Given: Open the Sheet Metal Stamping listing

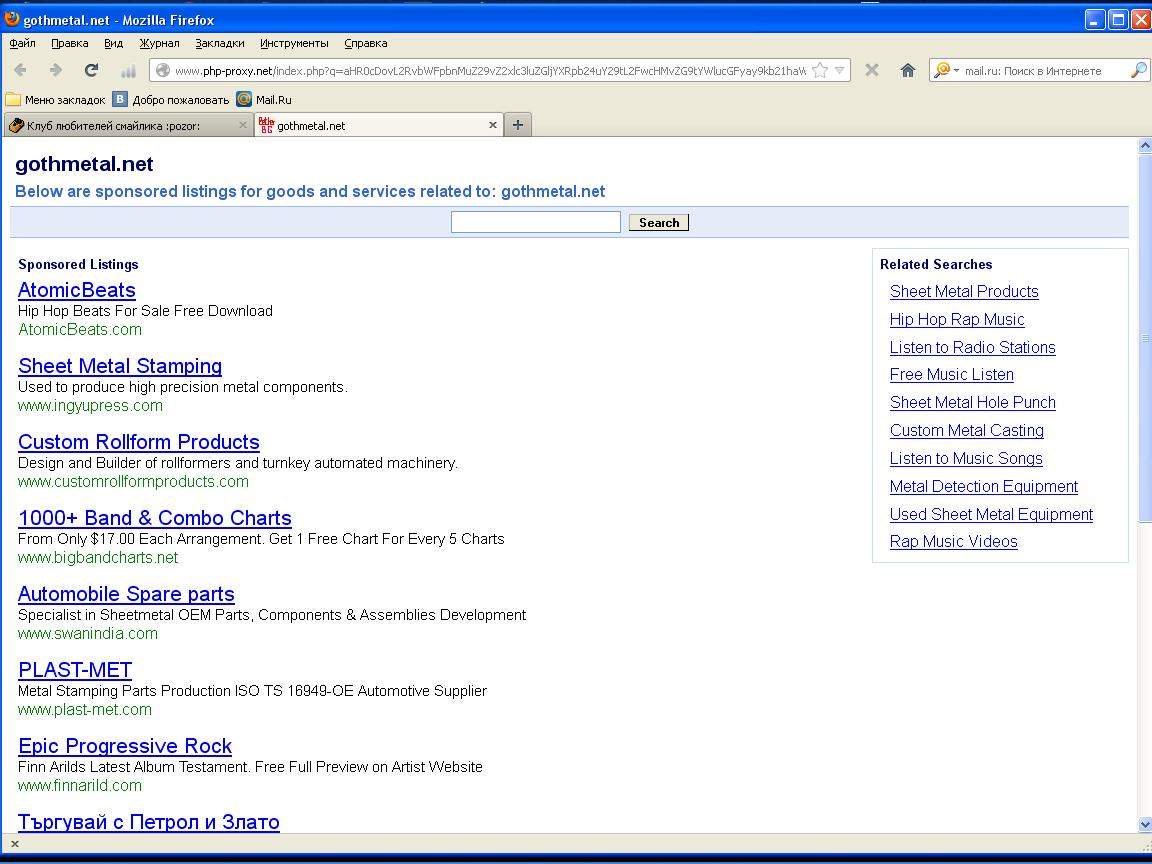Looking at the screenshot, I should [x=120, y=366].
